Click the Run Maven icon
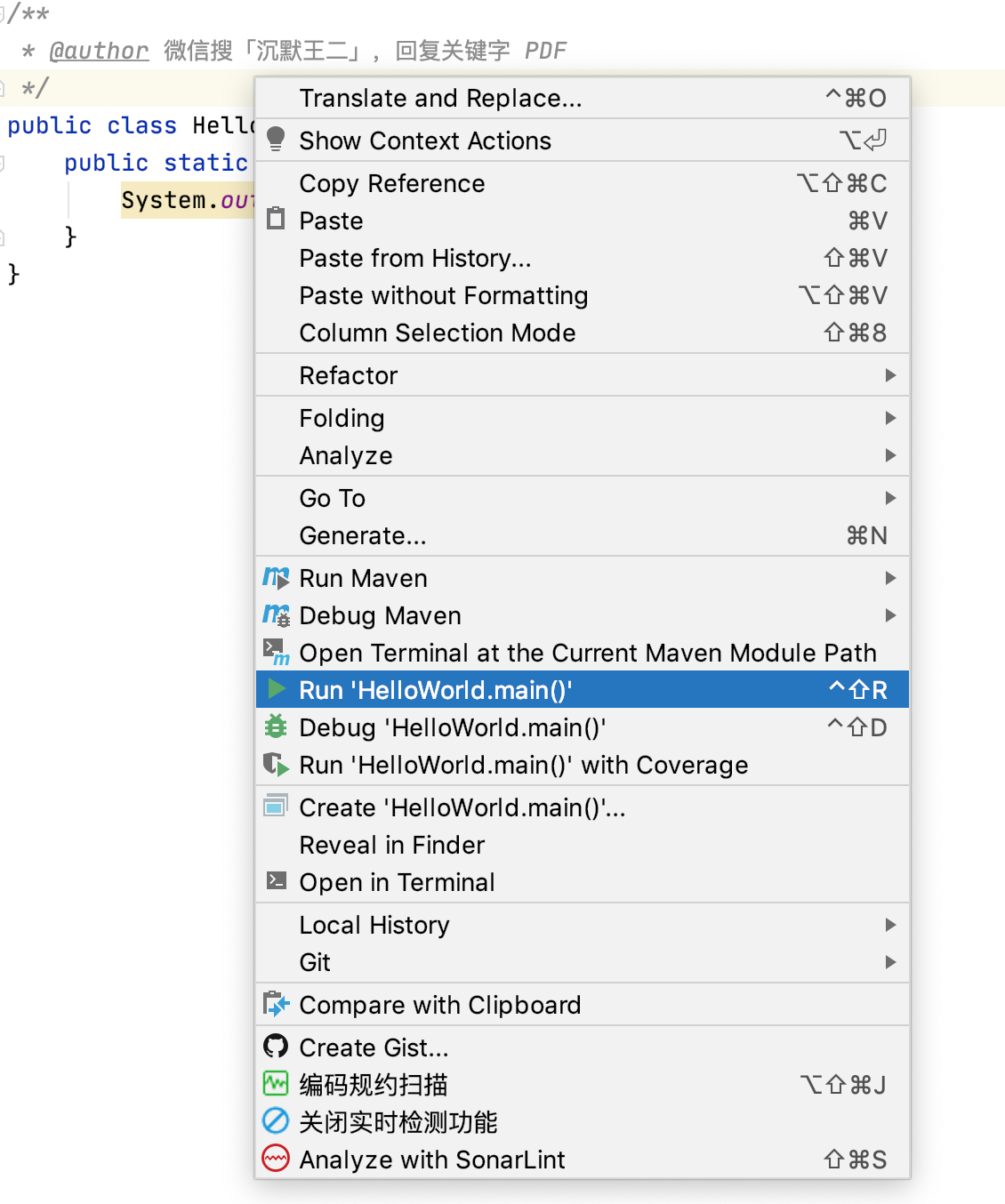The width and height of the screenshot is (1005, 1204). click(x=276, y=578)
